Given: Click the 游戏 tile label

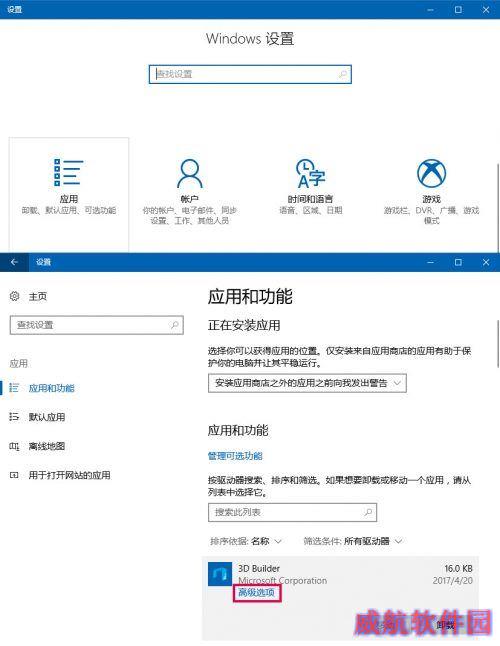Looking at the screenshot, I should coord(431,199).
